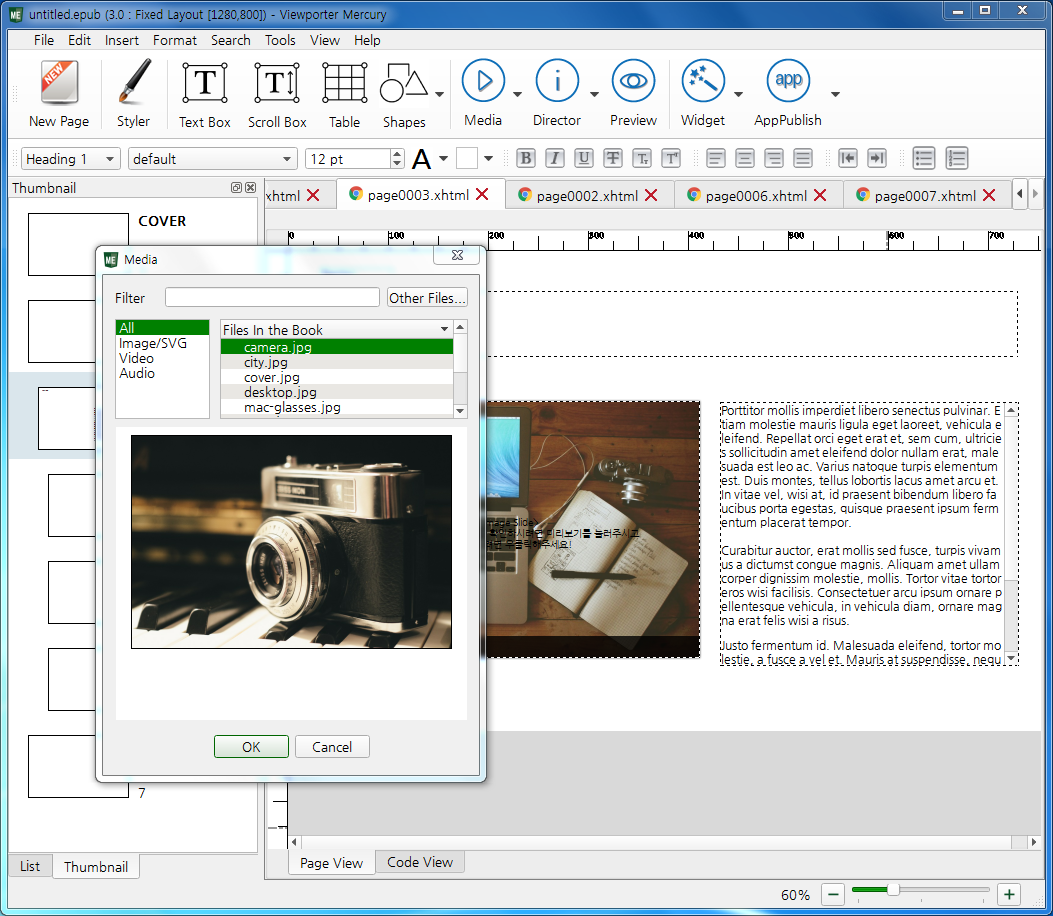Click Cancel in Media dialog
Image resolution: width=1053 pixels, height=916 pixels.
[332, 747]
